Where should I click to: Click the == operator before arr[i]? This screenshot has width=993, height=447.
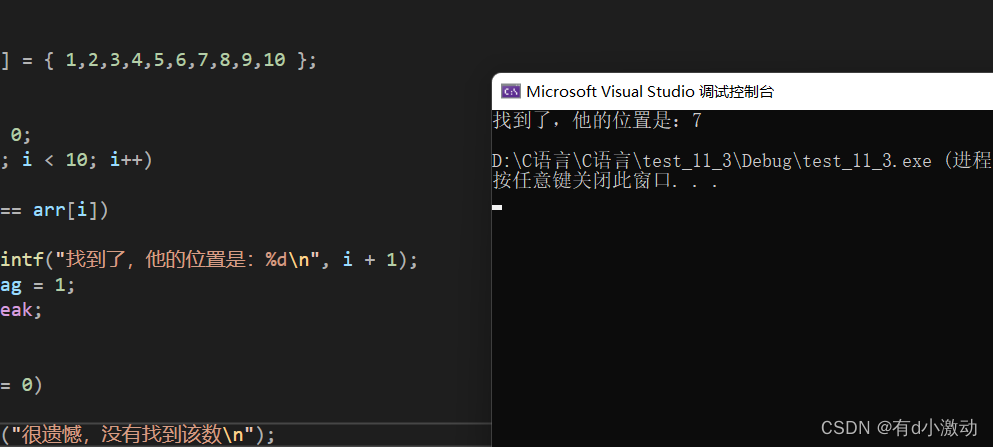[x=11, y=210]
